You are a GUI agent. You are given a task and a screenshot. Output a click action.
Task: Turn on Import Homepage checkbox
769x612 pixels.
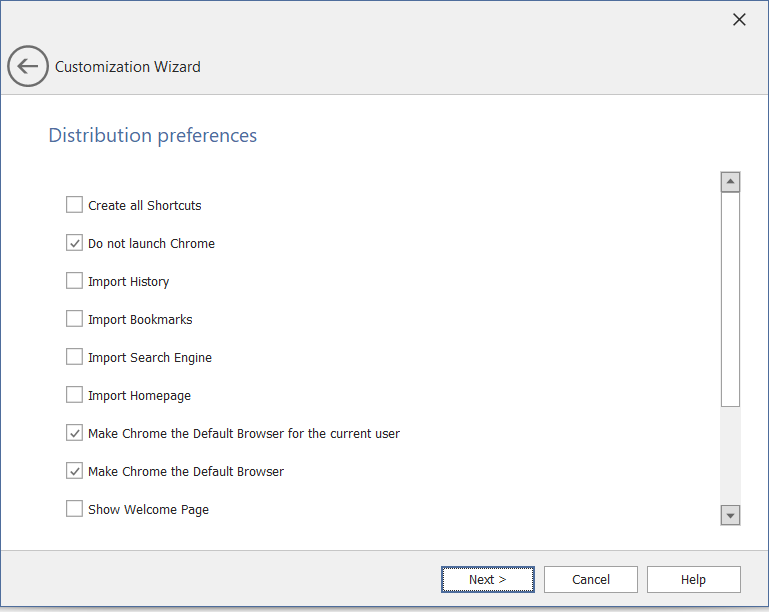point(75,395)
